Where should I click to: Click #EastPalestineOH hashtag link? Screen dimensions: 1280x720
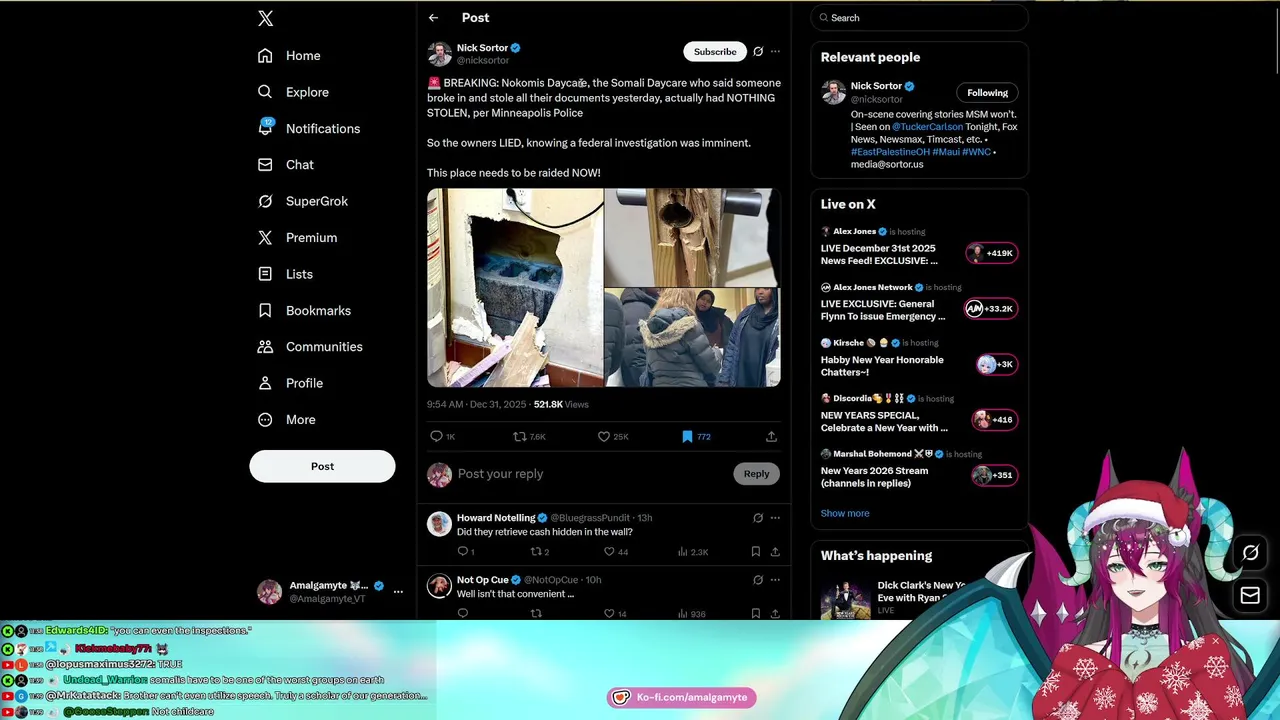coord(890,153)
